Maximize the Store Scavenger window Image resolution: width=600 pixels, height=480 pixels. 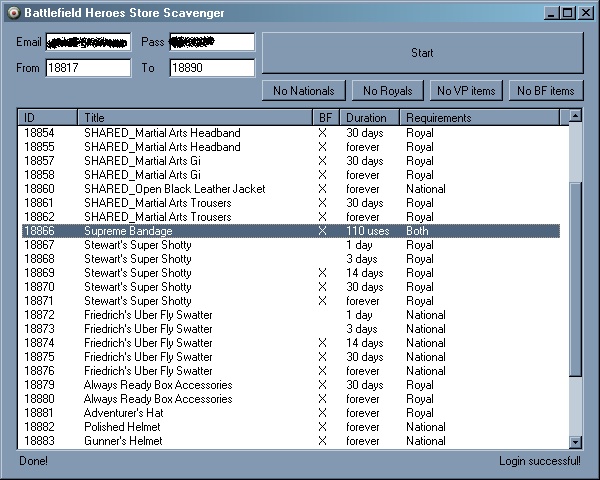(x=568, y=13)
